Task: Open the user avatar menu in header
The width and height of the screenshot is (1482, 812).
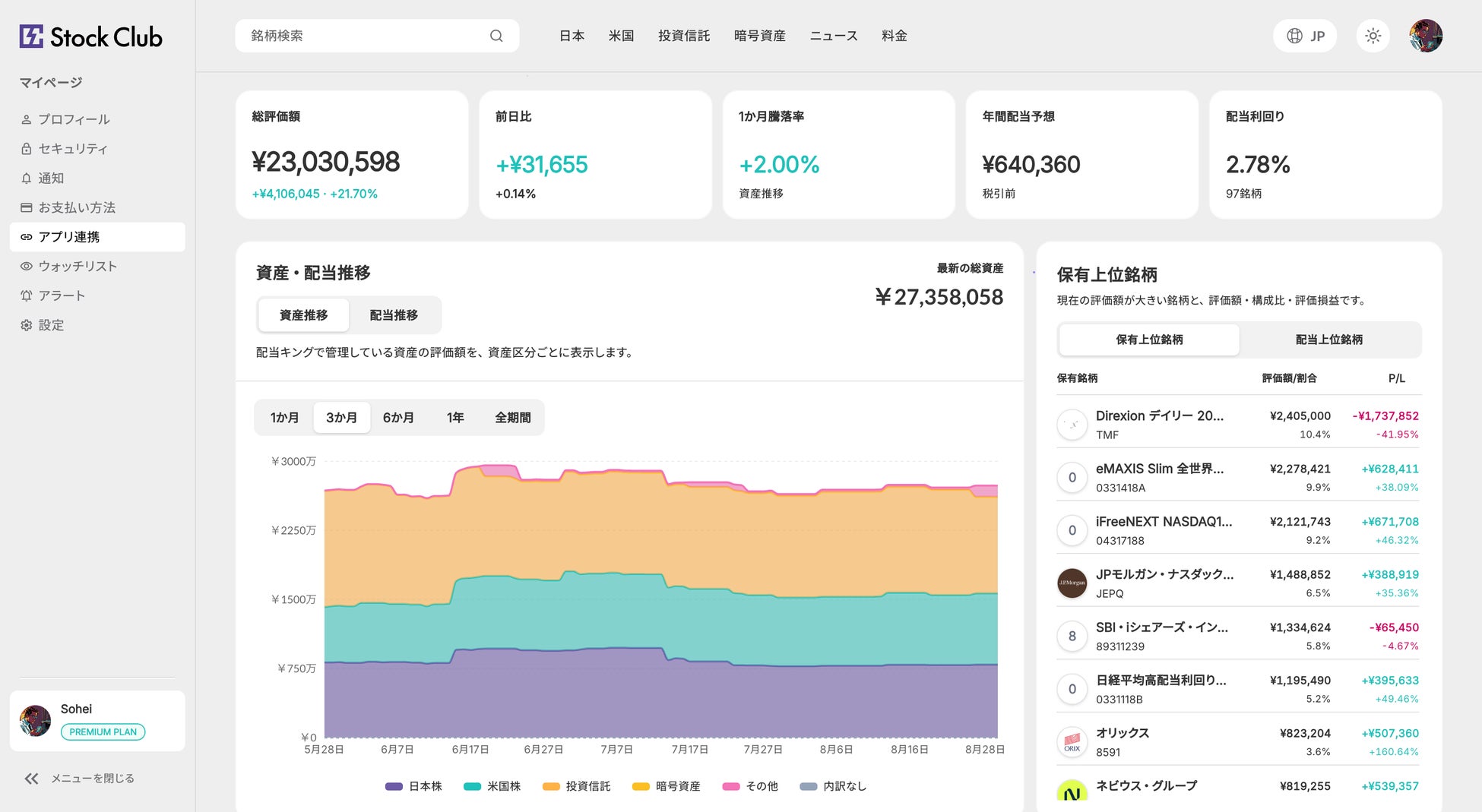Action: pyautogui.click(x=1426, y=36)
